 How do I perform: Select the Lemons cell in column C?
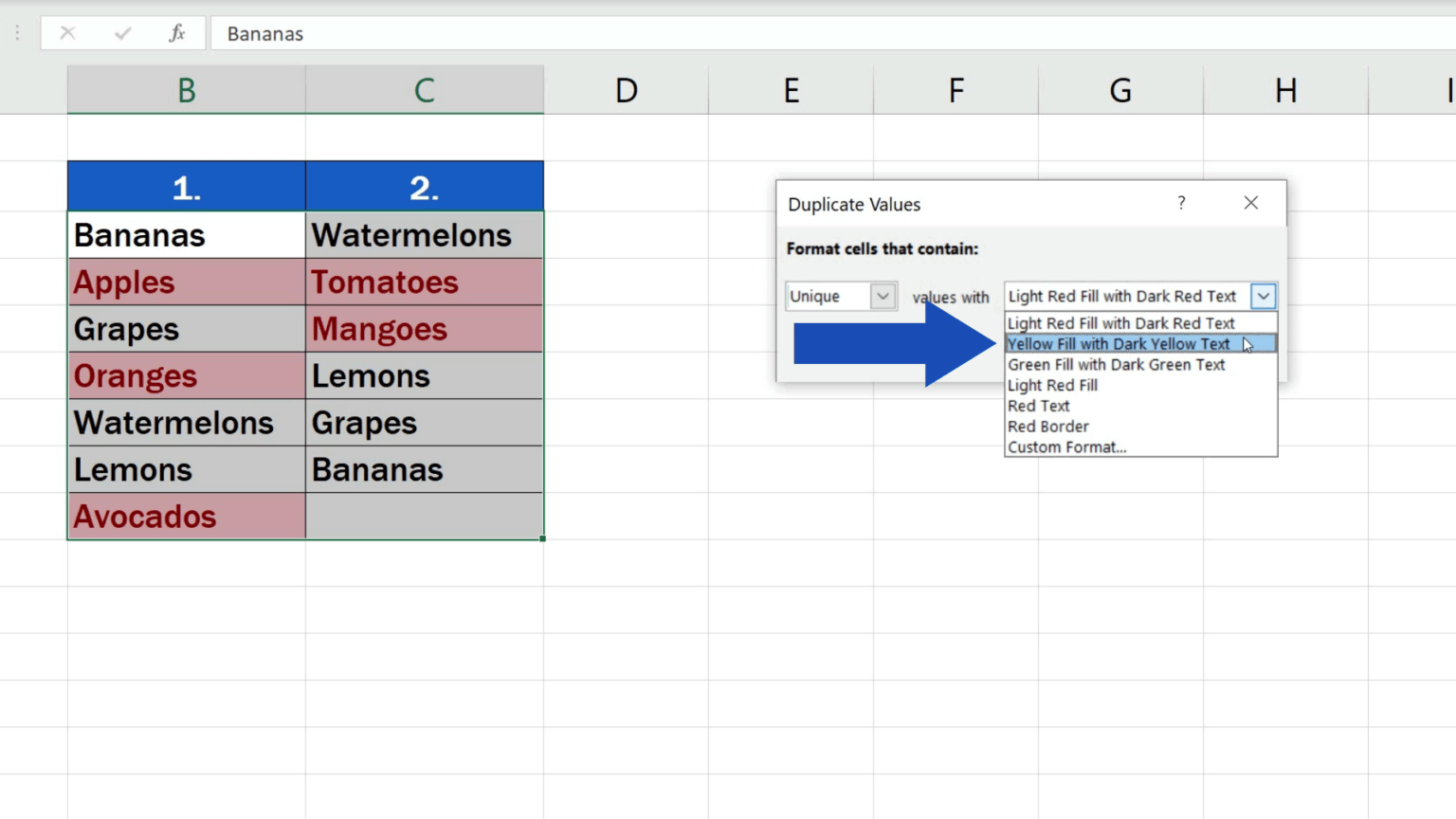click(x=425, y=375)
